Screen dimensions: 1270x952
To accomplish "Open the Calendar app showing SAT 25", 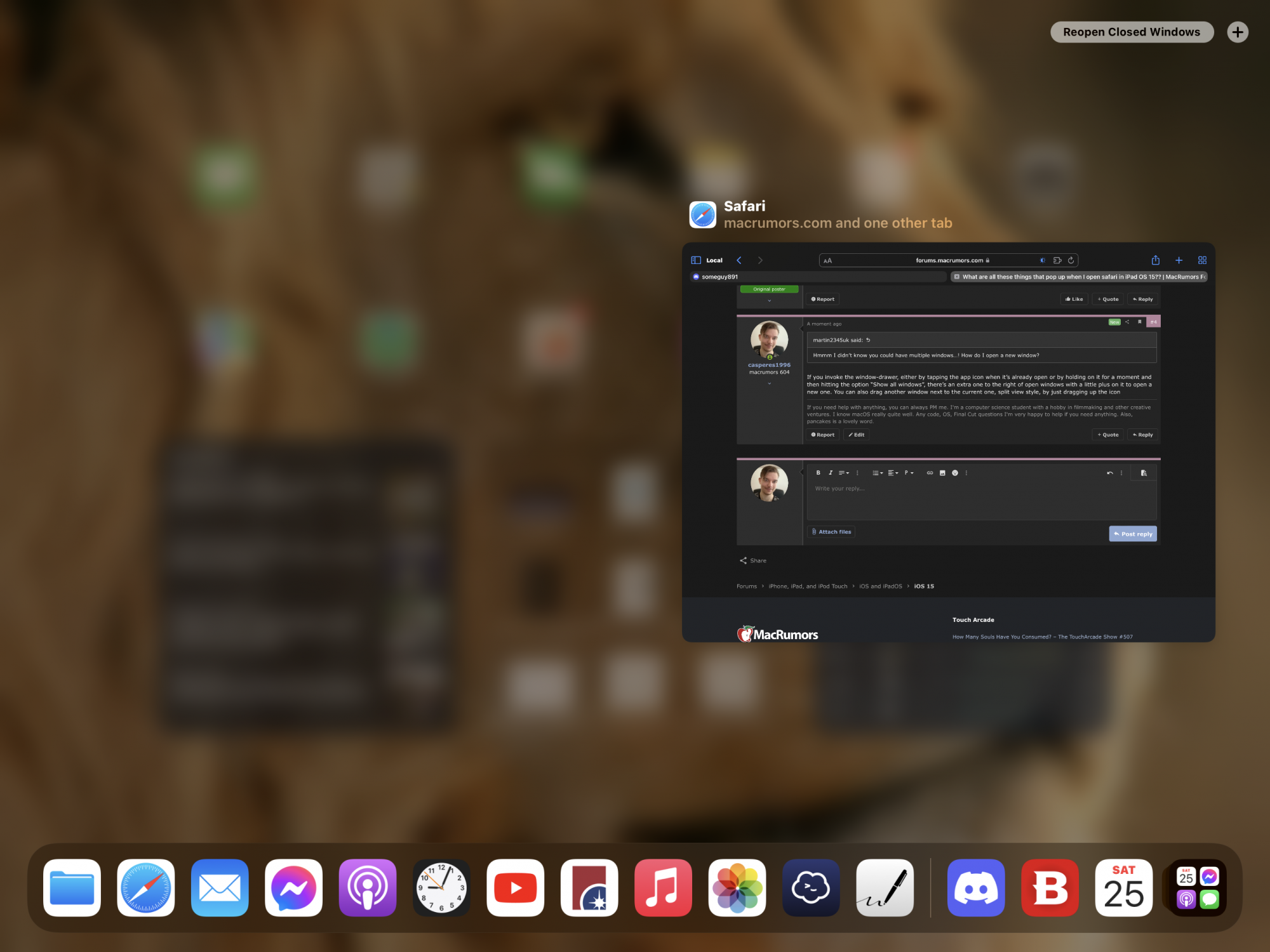I will [1123, 887].
